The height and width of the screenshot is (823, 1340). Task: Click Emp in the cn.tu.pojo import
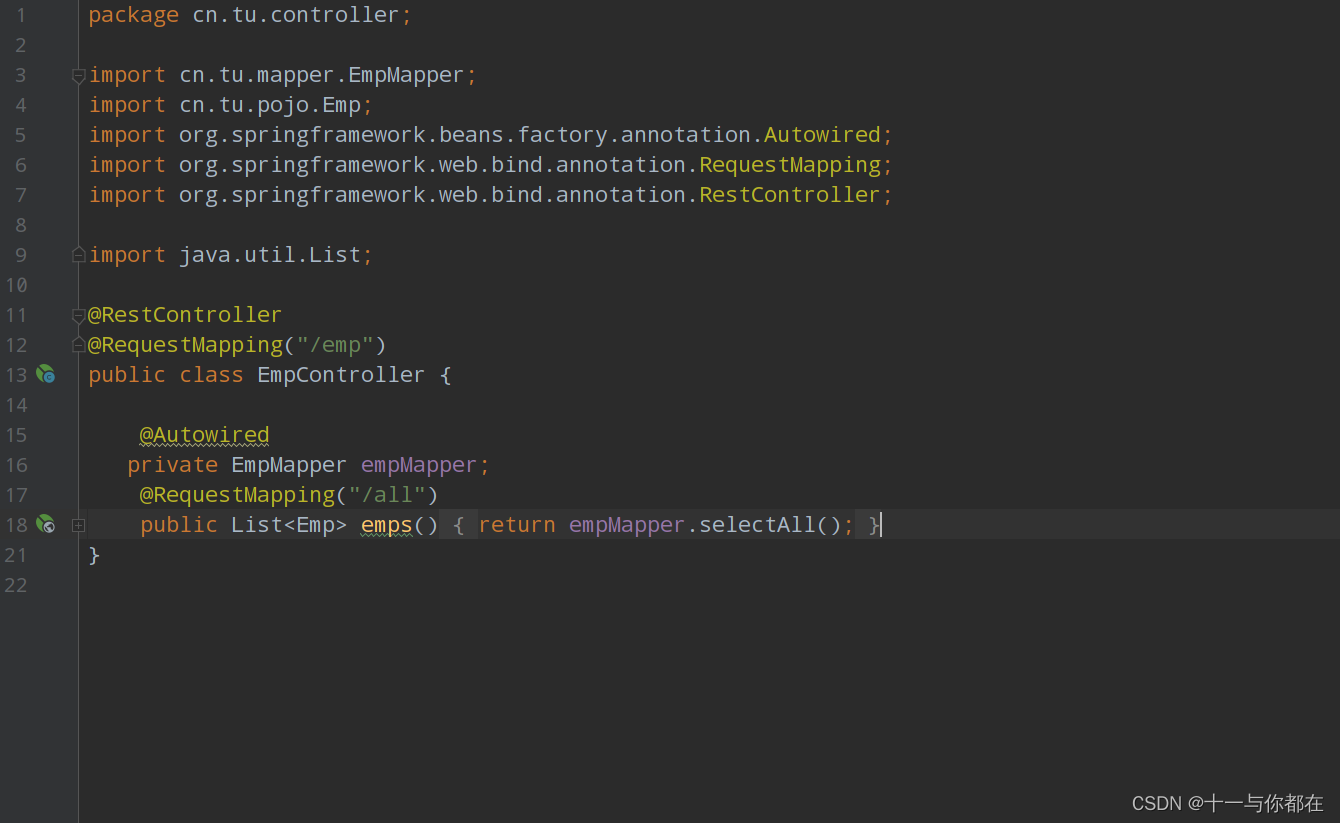click(341, 105)
